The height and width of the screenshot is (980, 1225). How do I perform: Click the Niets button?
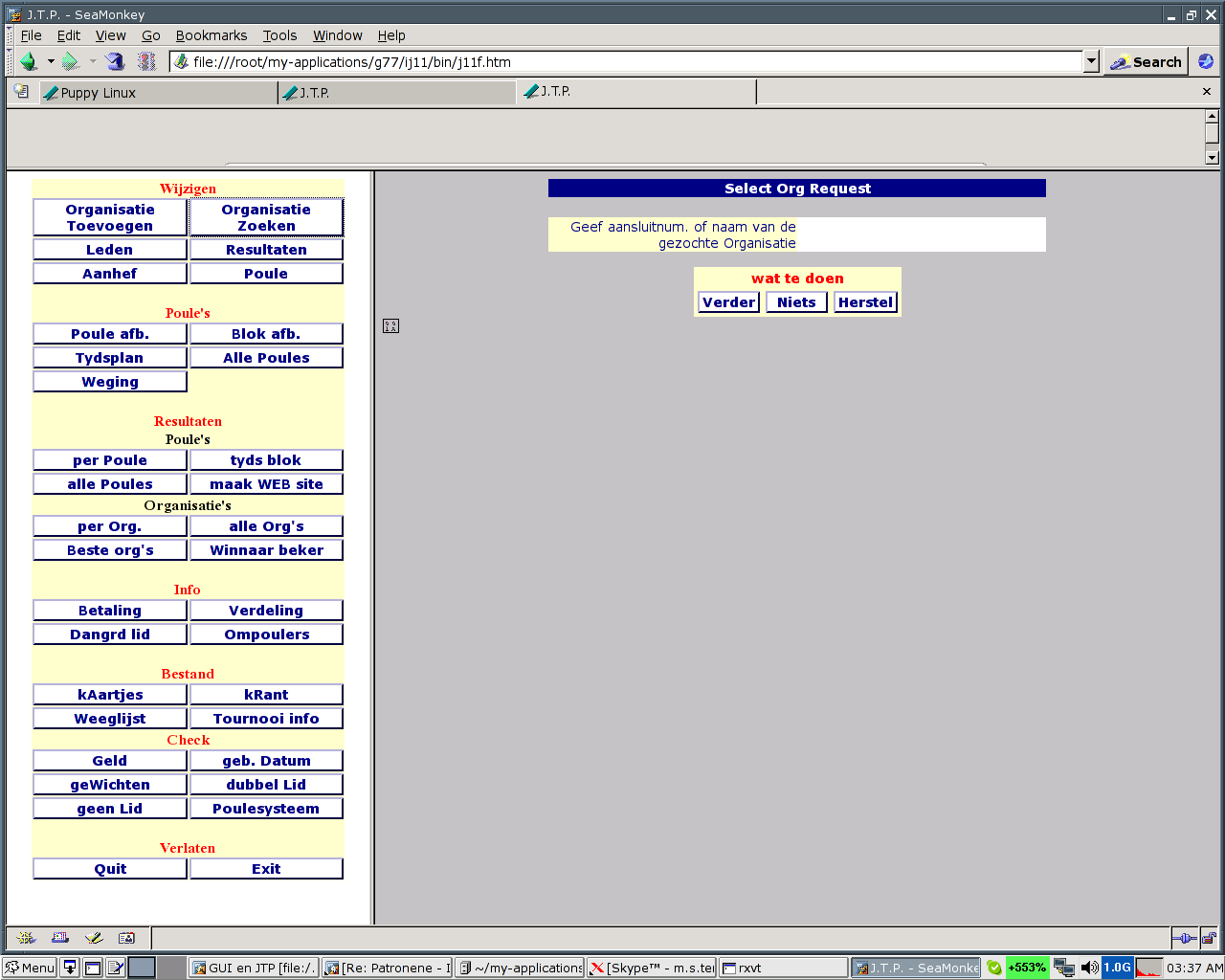point(796,302)
